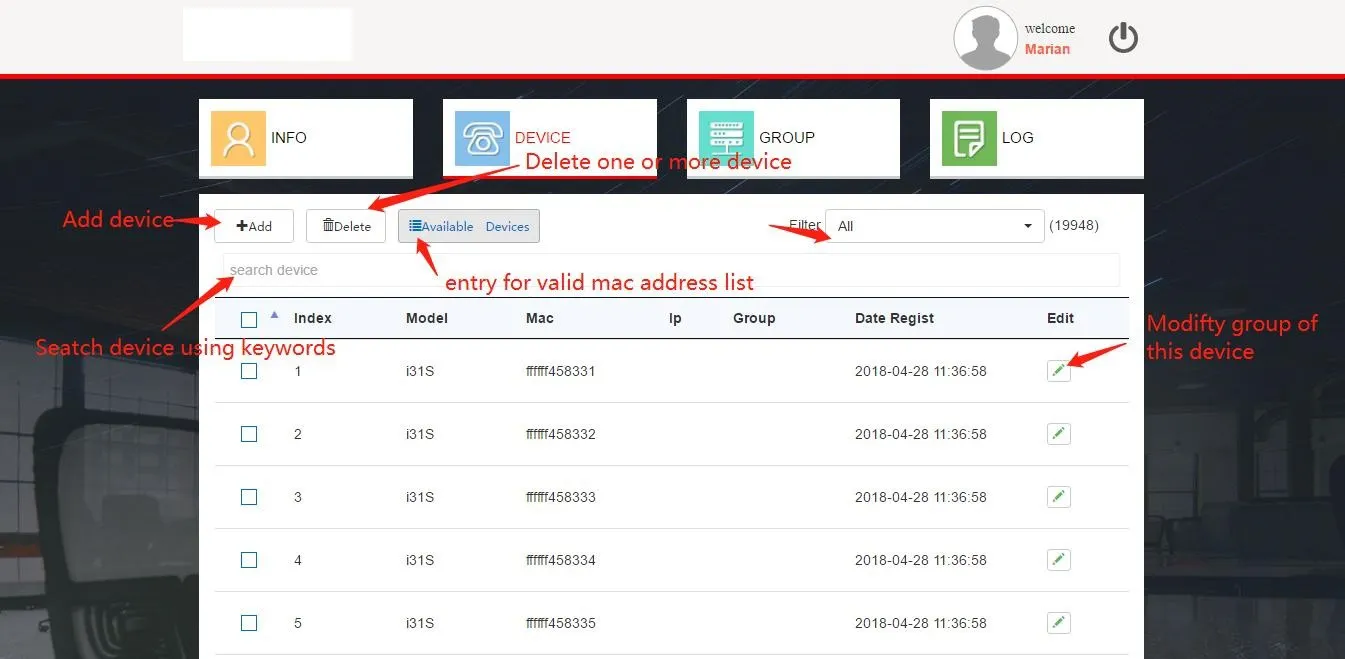Click the user profile avatar

click(x=985, y=37)
